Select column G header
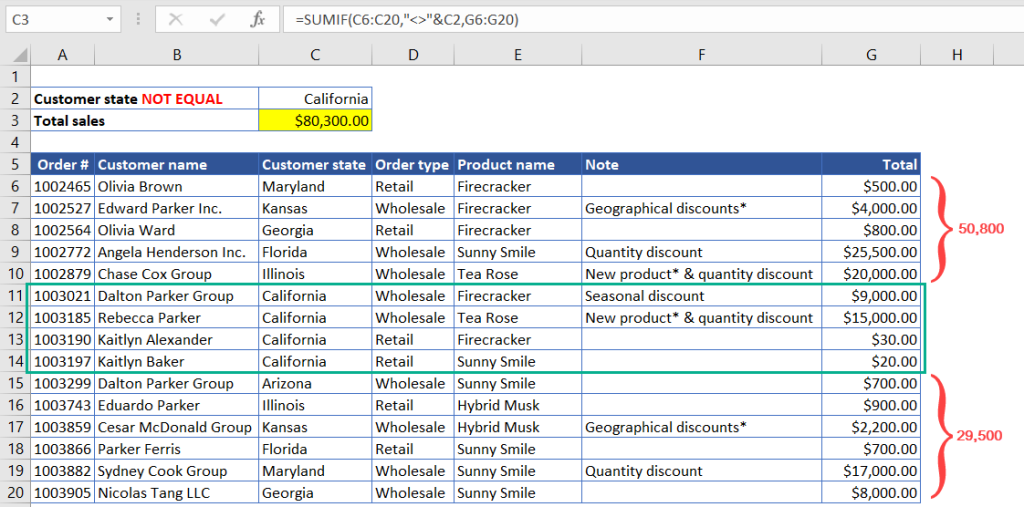 pyautogui.click(x=871, y=55)
